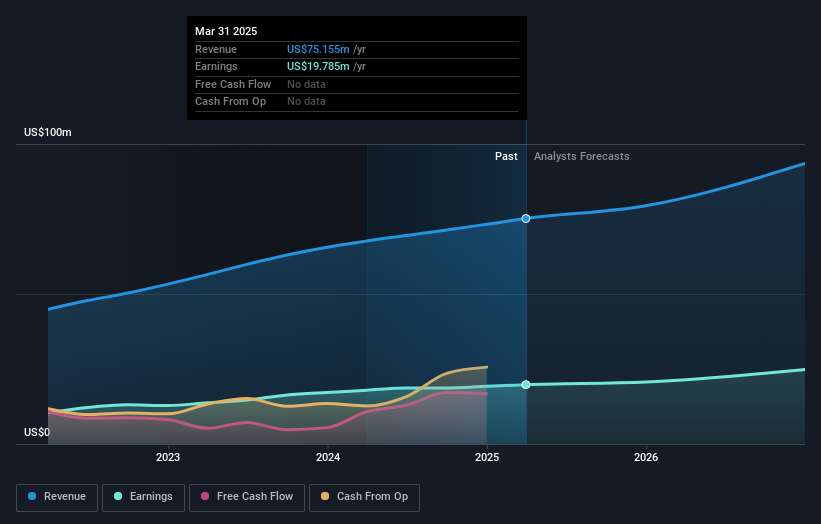Click the 2024 x-axis label
The image size is (821, 524).
pos(328,457)
